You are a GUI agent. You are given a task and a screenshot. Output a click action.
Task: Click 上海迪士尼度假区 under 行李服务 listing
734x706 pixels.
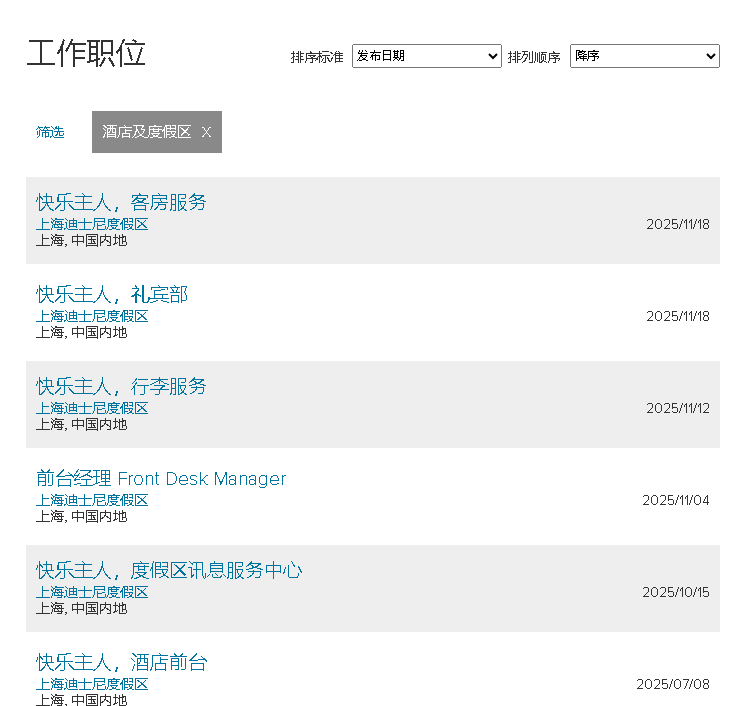point(92,408)
